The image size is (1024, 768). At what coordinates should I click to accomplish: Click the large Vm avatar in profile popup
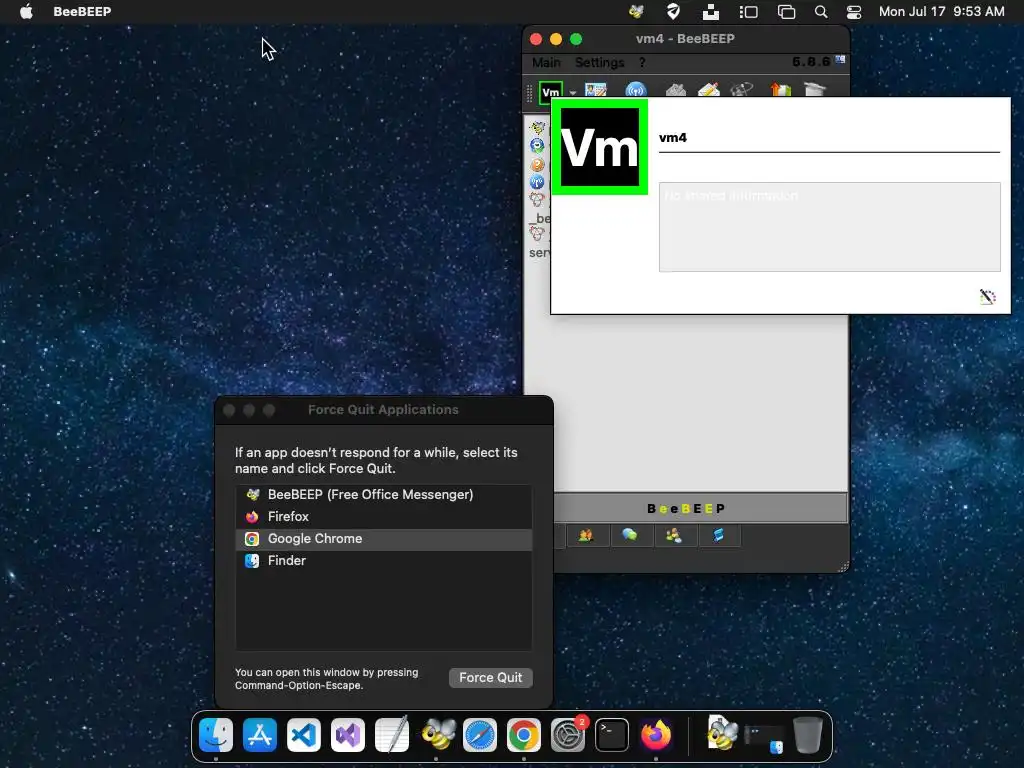(600, 147)
